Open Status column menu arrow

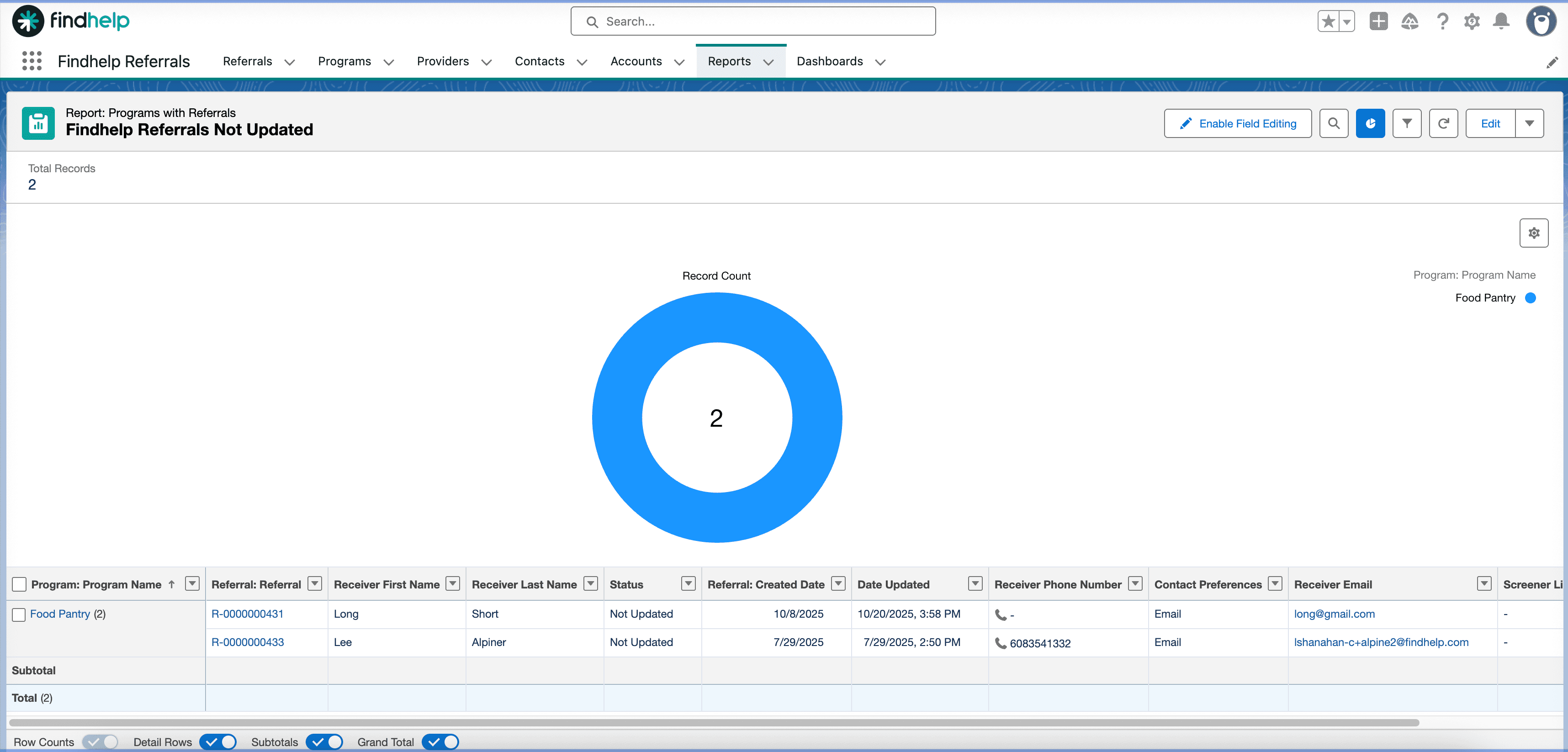click(689, 583)
